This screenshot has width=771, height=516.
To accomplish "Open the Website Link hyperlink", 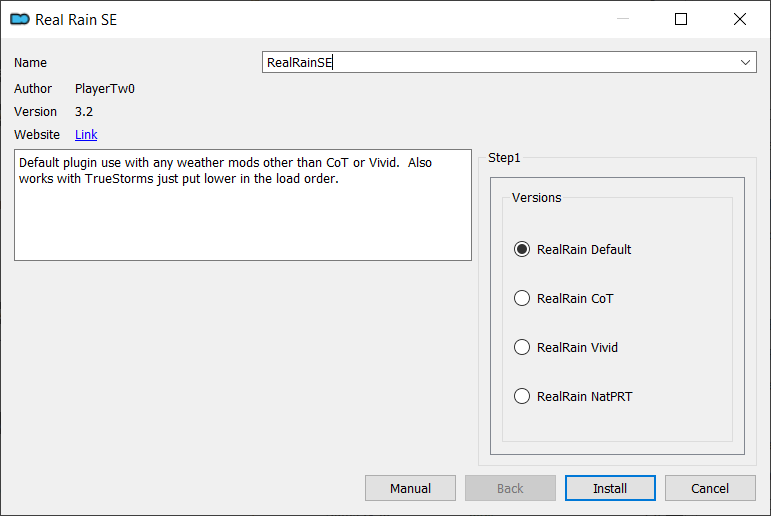I will pos(86,135).
